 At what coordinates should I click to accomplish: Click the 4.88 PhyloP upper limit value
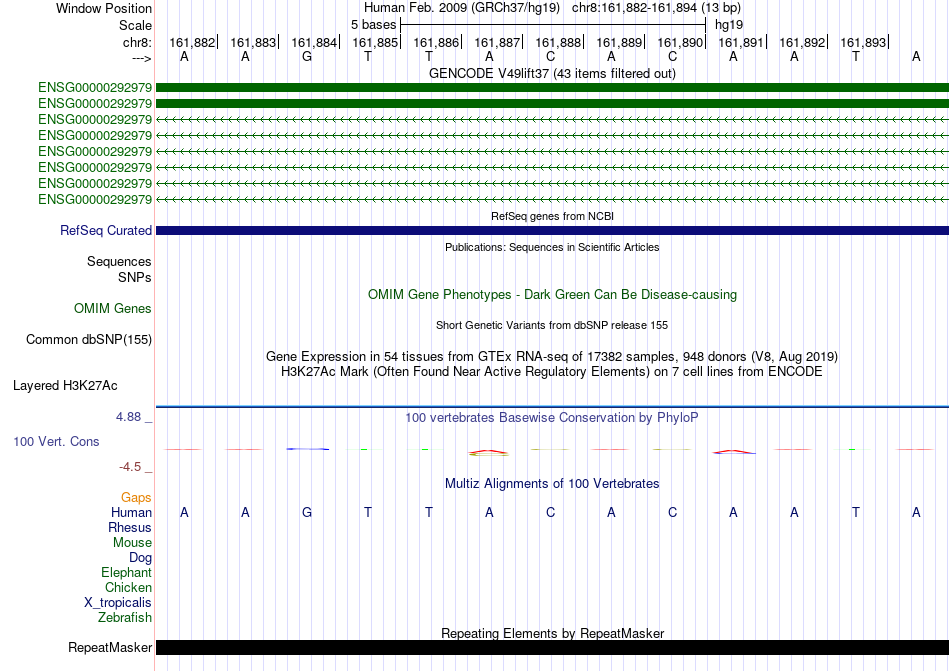[128, 417]
